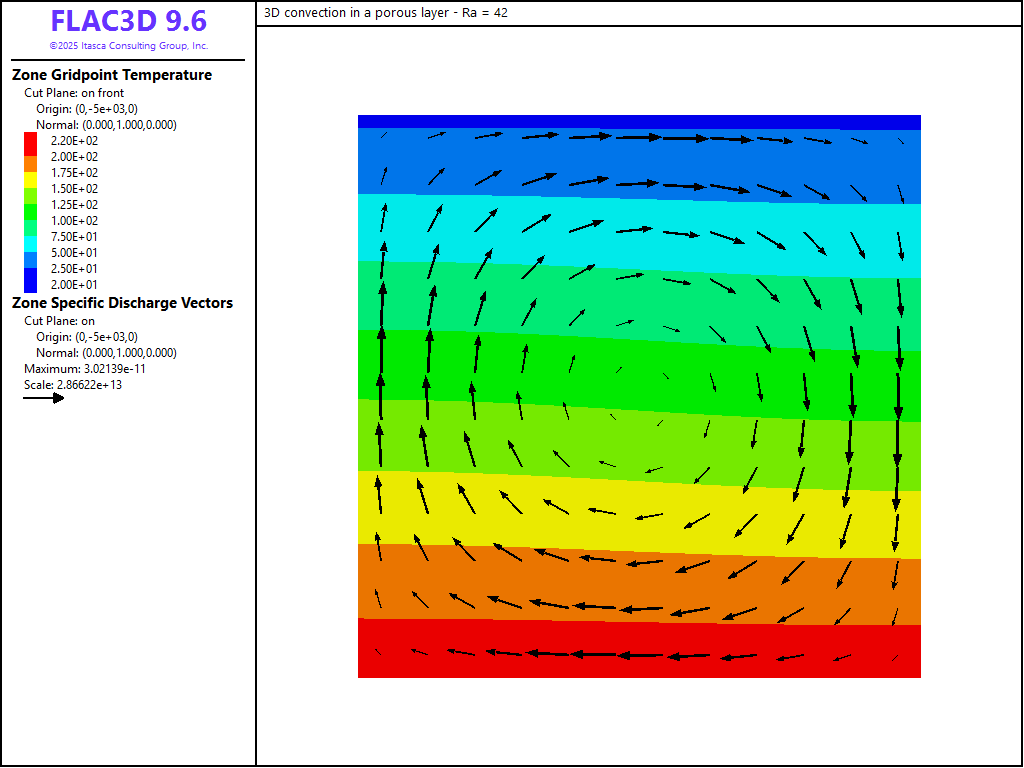
Task: Choose the green 1.25E+02 legend swatch
Action: tap(30, 205)
